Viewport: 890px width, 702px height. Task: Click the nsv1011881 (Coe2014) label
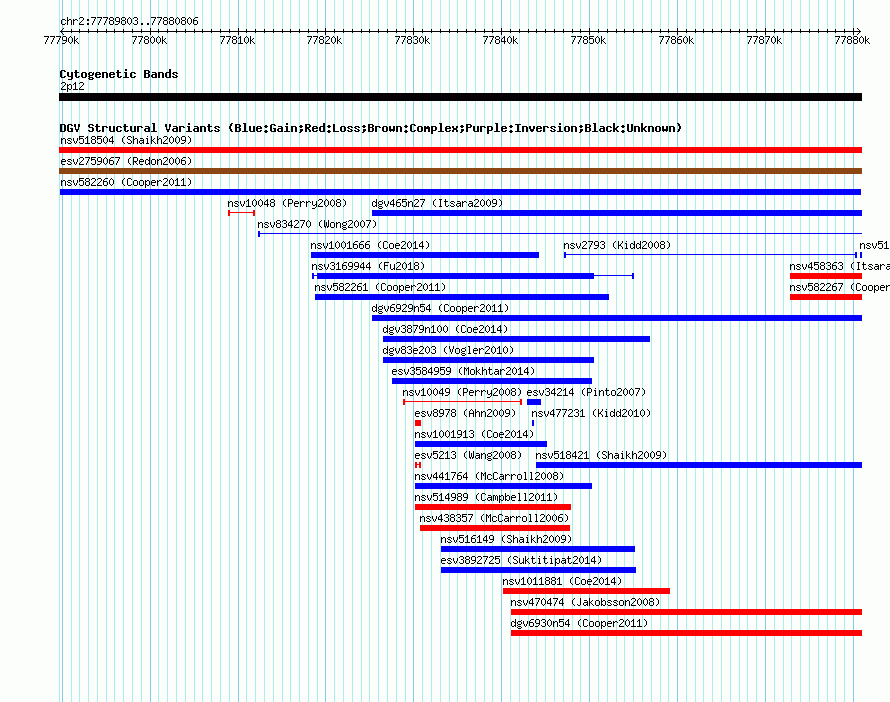coord(562,581)
